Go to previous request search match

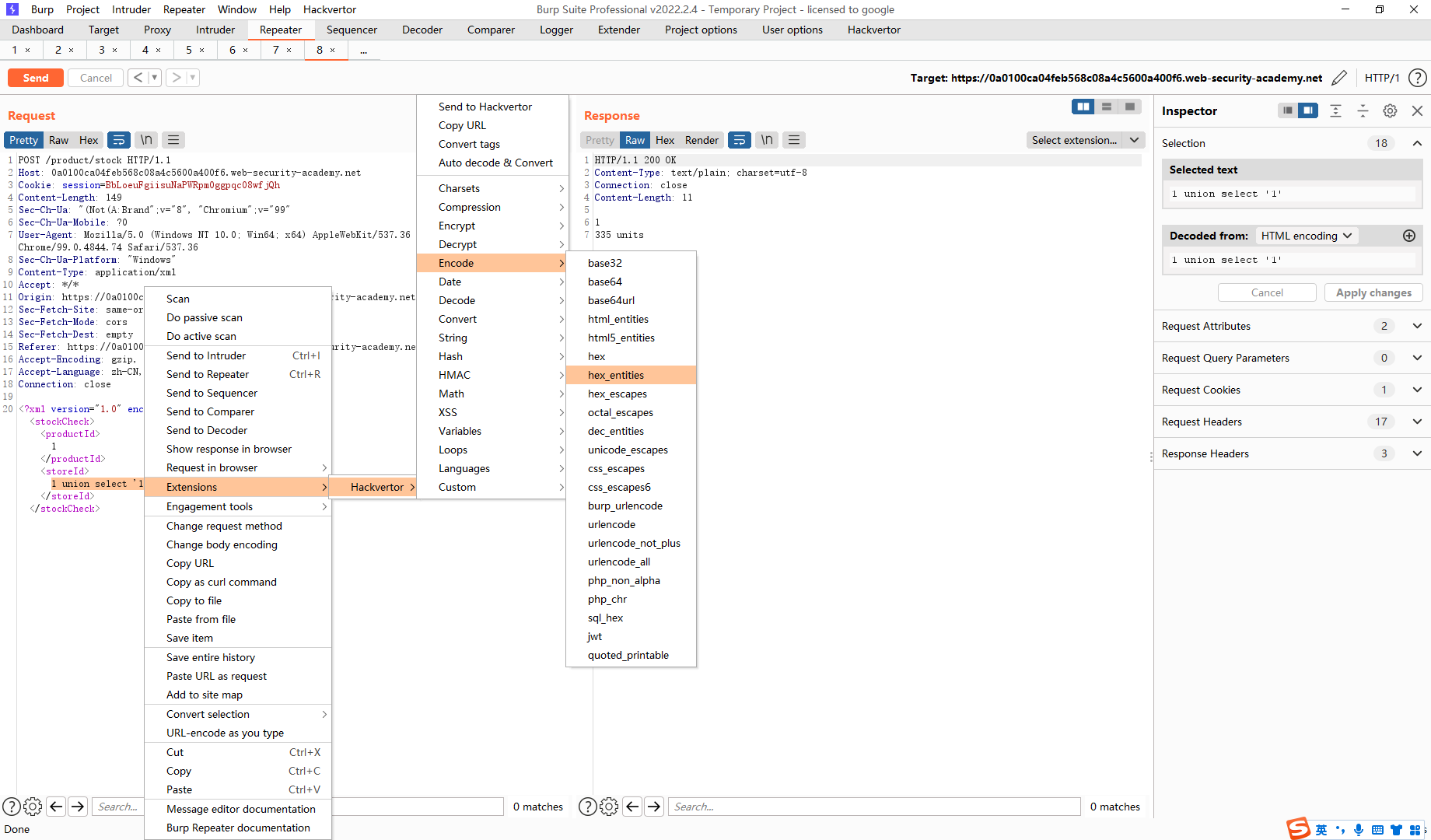click(x=56, y=807)
